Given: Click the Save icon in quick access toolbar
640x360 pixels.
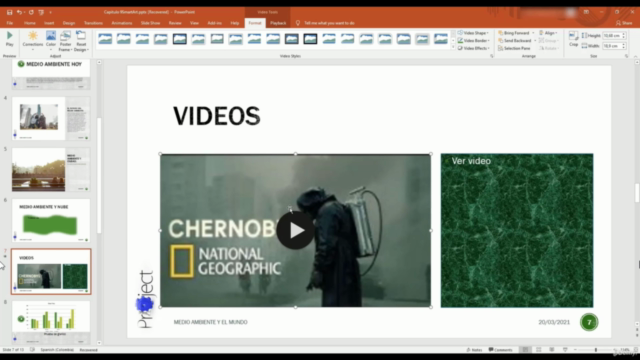Looking at the screenshot, I should click(9, 12).
